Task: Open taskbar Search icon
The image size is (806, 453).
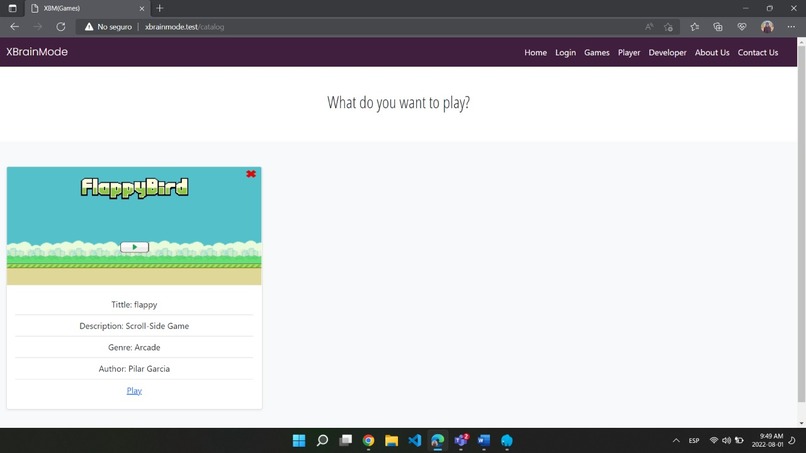Action: click(x=322, y=441)
